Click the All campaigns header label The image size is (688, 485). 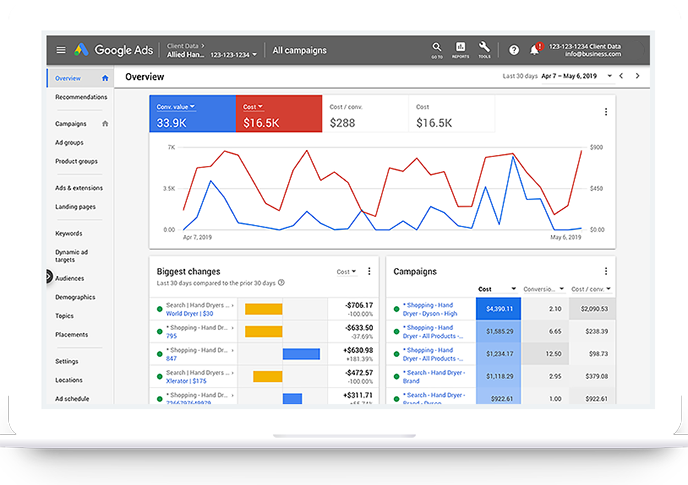[x=300, y=50]
